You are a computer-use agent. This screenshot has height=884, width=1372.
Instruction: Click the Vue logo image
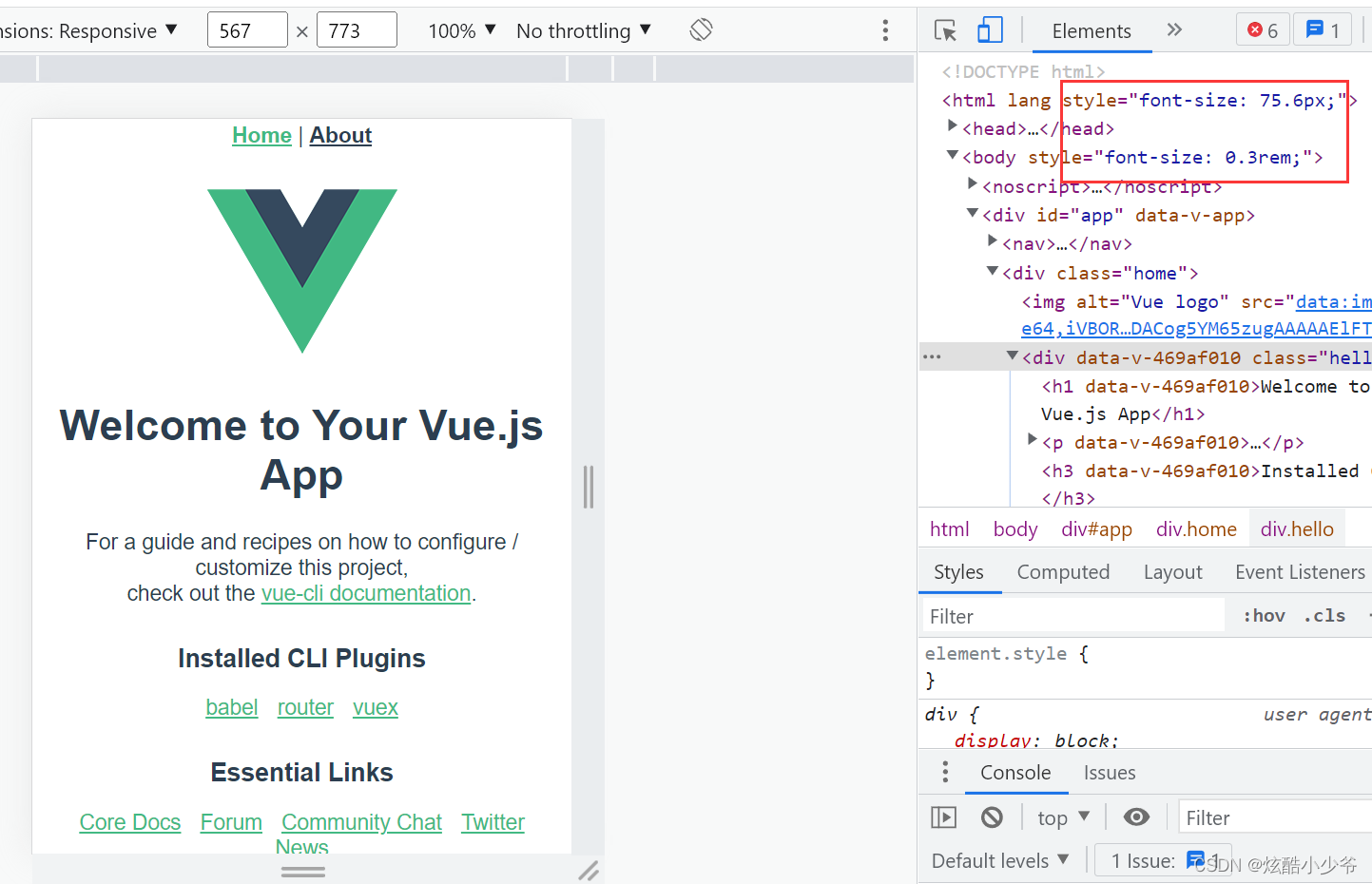[302, 271]
